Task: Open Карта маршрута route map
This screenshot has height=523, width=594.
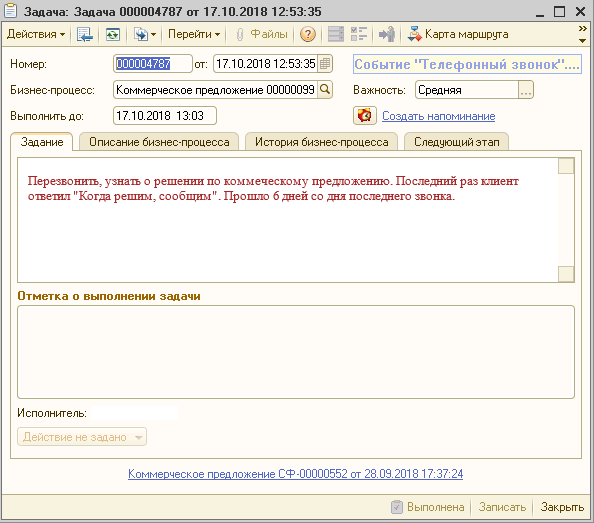Action: (x=458, y=34)
